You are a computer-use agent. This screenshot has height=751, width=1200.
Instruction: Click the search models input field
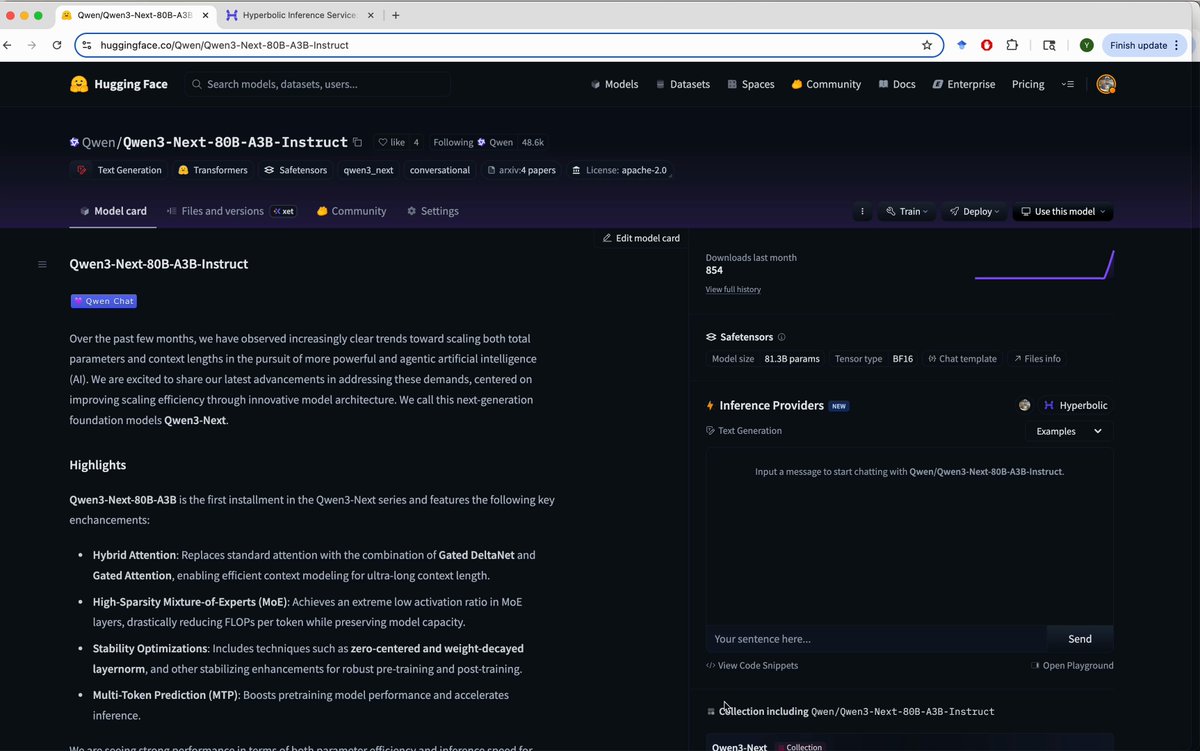pyautogui.click(x=317, y=84)
